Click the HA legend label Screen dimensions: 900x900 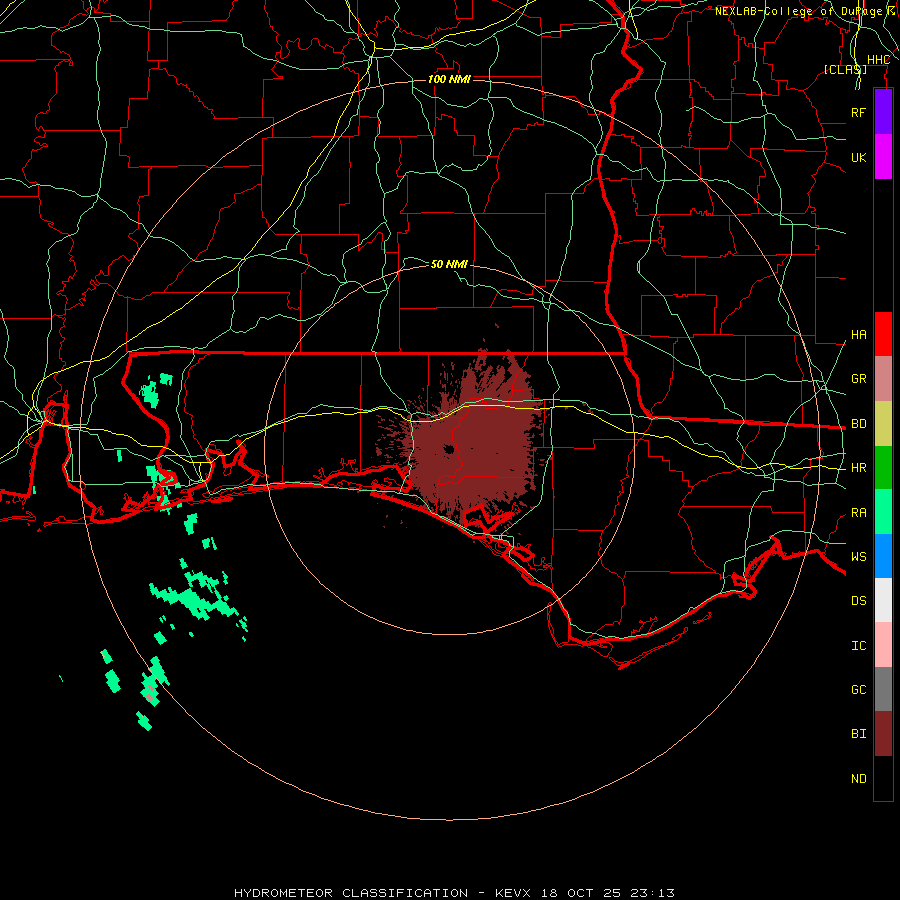[858, 335]
